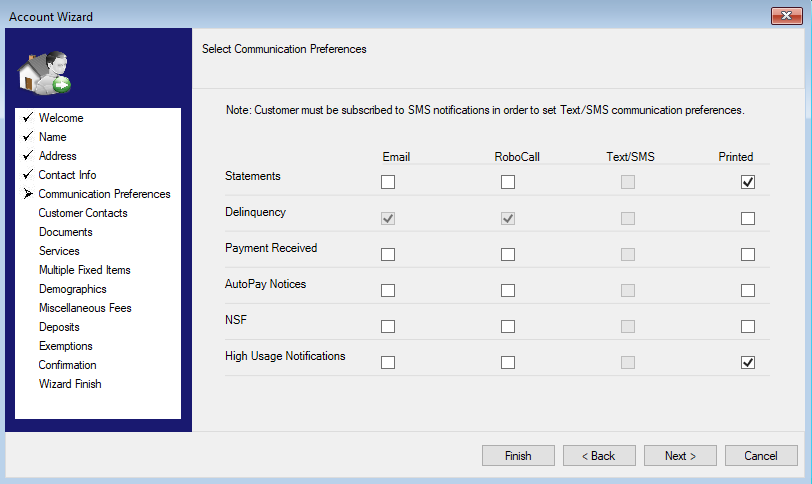Screen dimensions: 812x484
Task: Uncheck Printed for Statements
Action: [x=748, y=182]
